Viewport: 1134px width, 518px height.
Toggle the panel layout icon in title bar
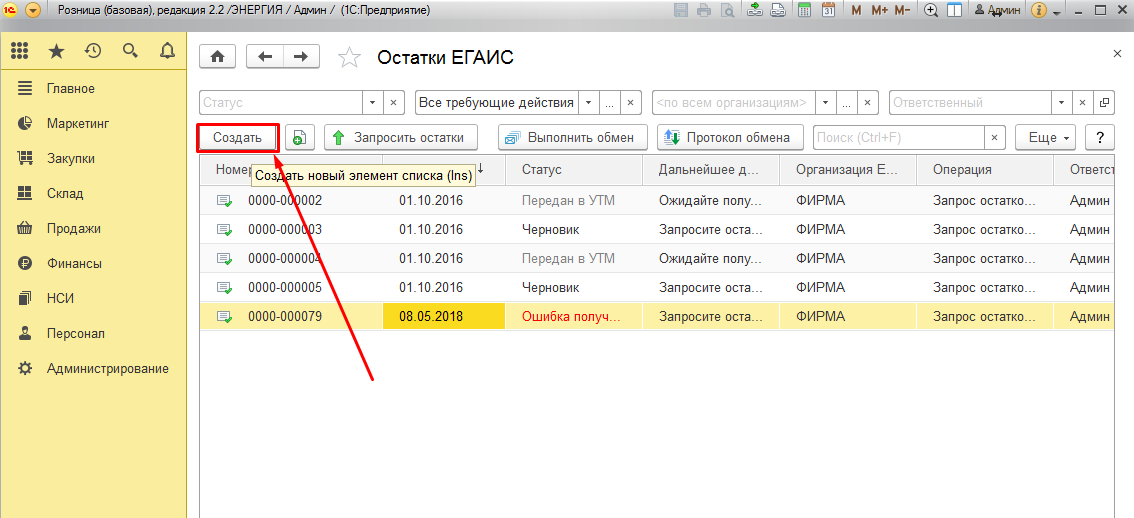[955, 10]
